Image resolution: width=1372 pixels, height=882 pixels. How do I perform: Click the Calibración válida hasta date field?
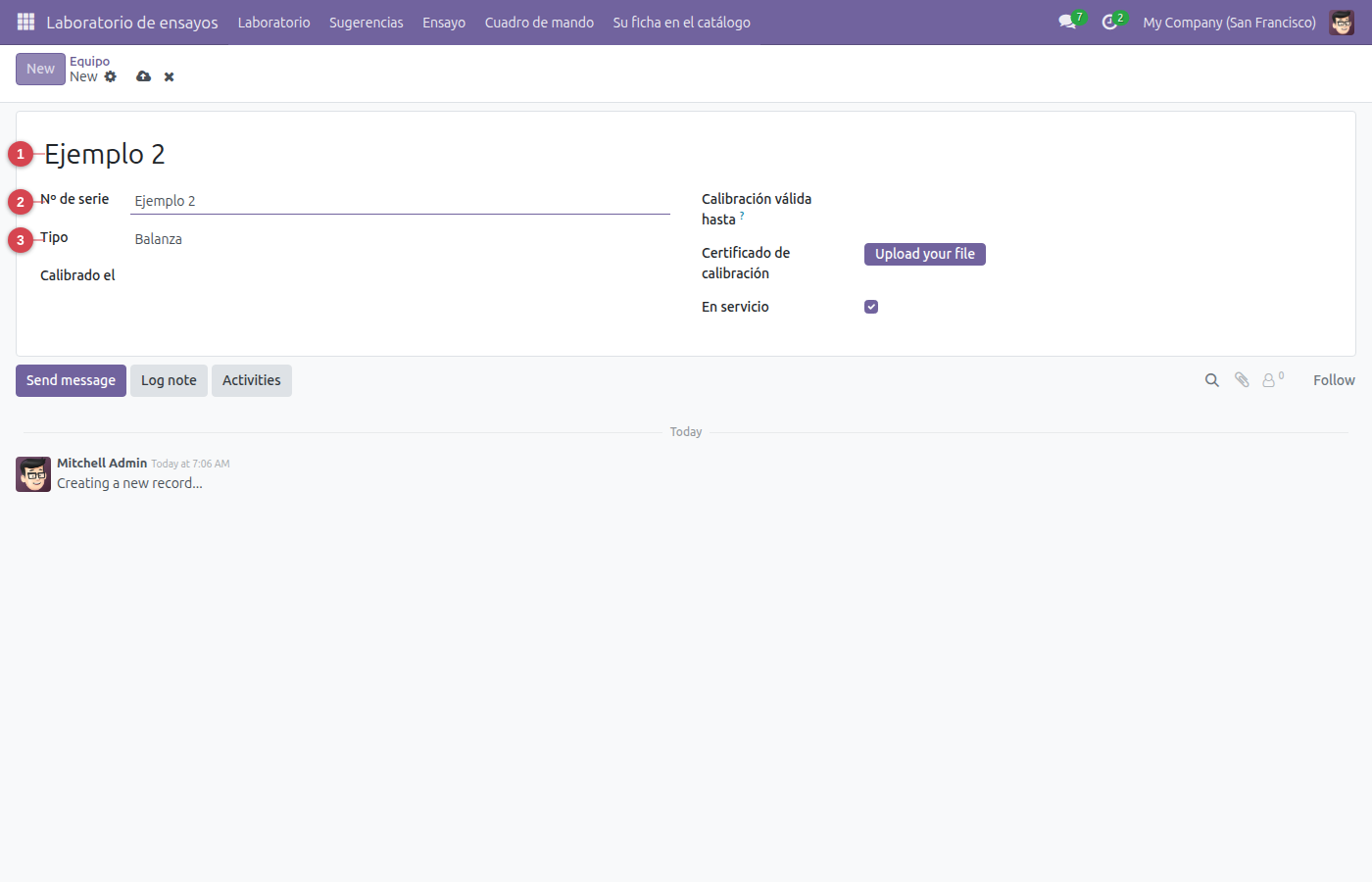pos(1098,200)
